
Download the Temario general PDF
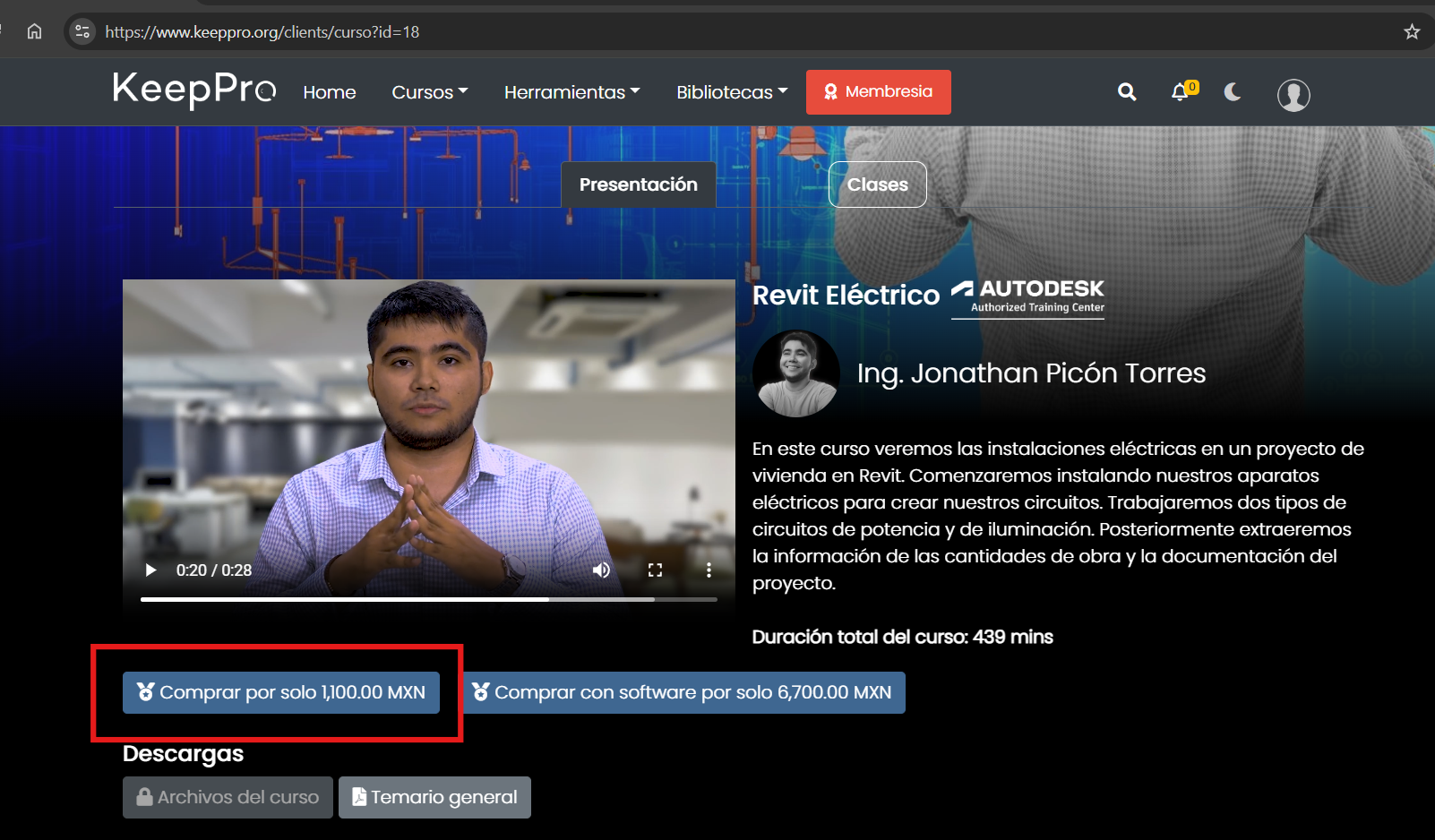[434, 797]
